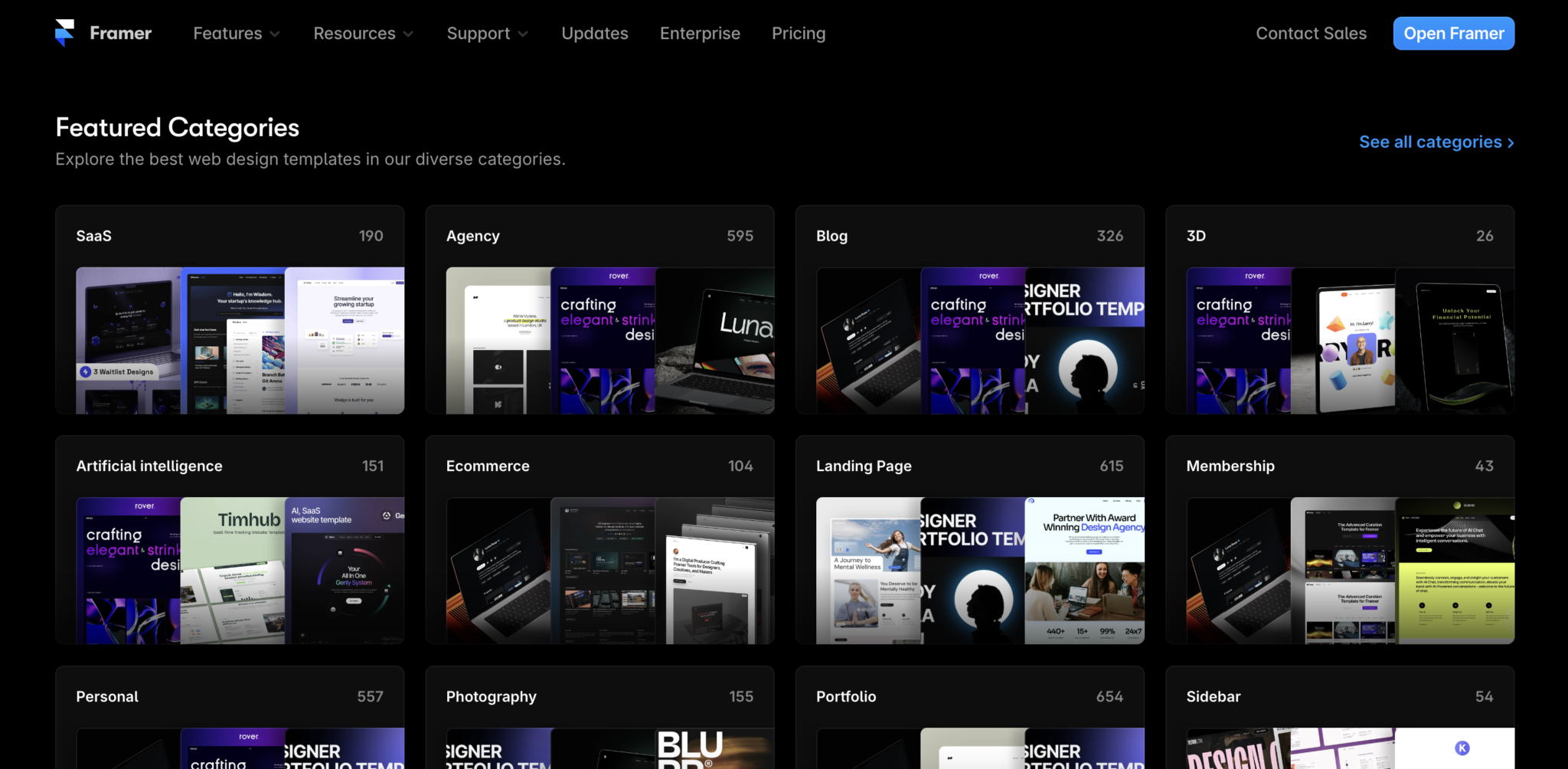Open the 3D templates category
Viewport: 1568px width, 769px height.
[x=1339, y=310]
